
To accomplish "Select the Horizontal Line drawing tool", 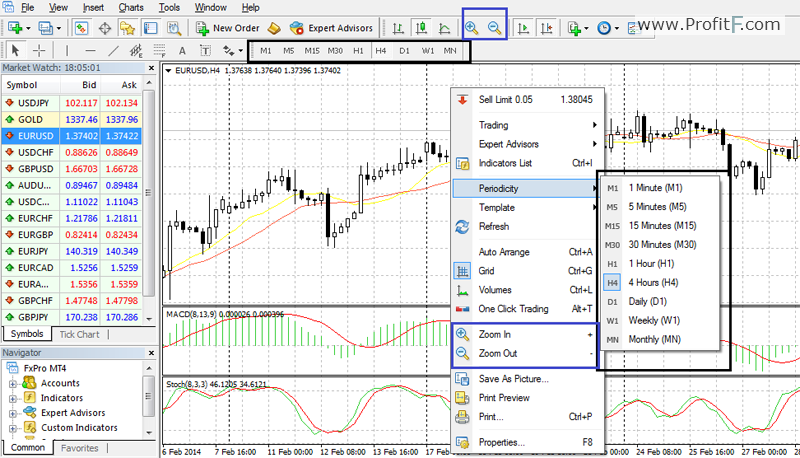I will coord(90,50).
